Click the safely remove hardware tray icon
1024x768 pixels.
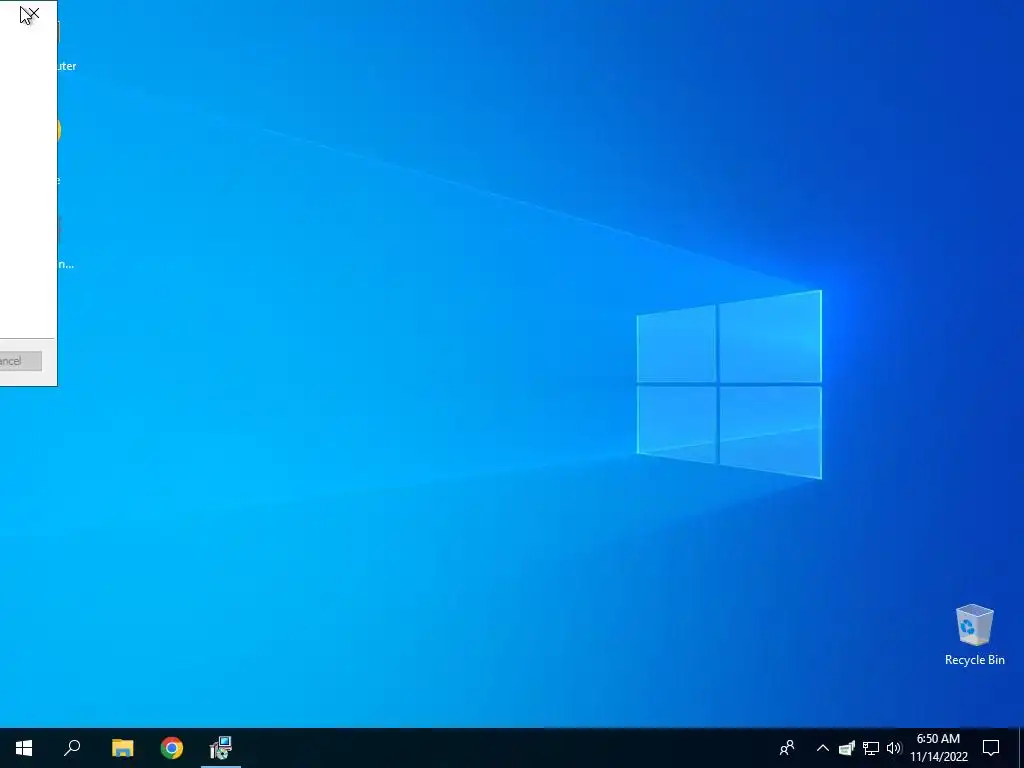tap(847, 748)
